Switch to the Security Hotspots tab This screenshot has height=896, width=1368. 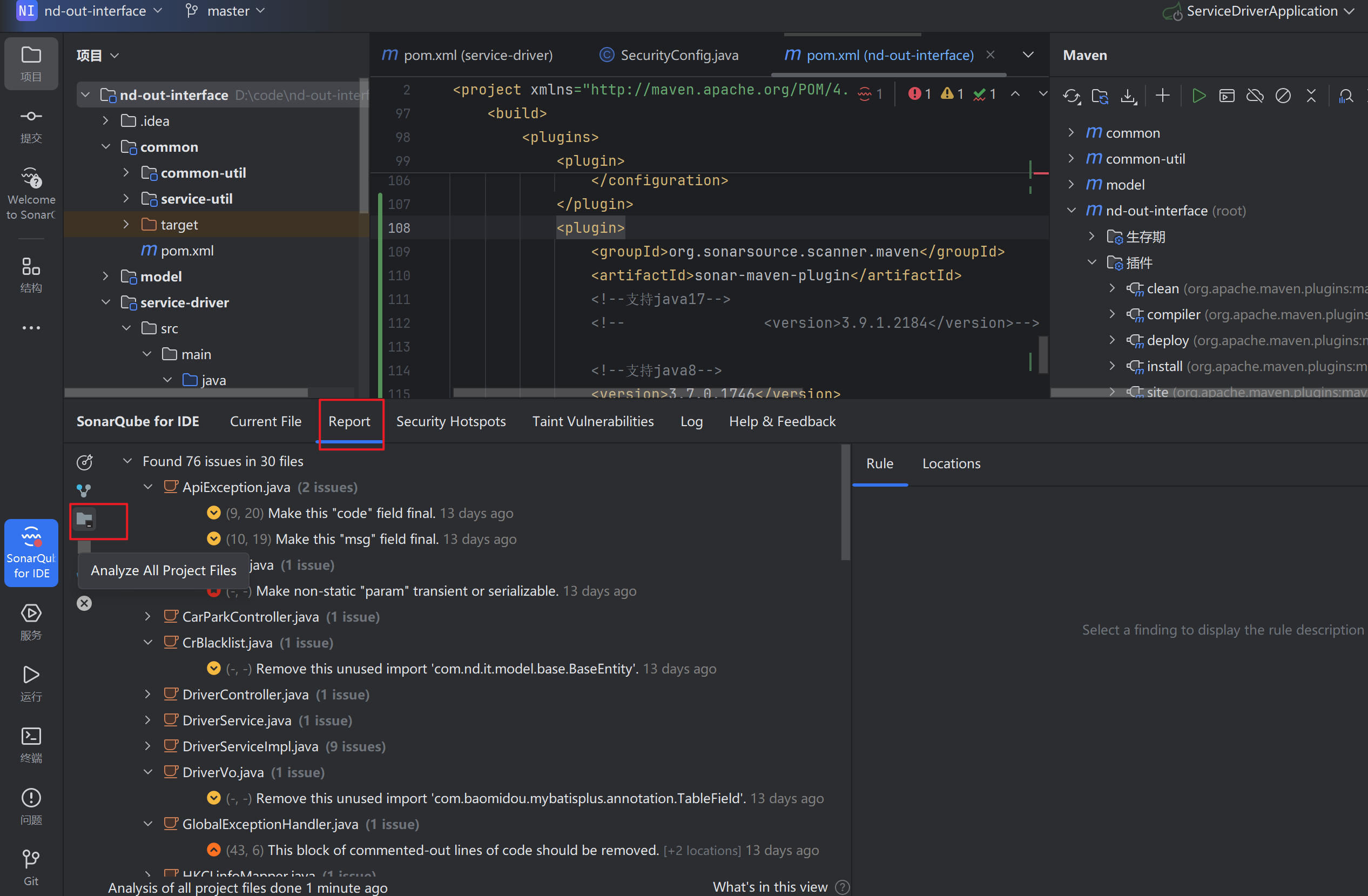pyautogui.click(x=450, y=421)
